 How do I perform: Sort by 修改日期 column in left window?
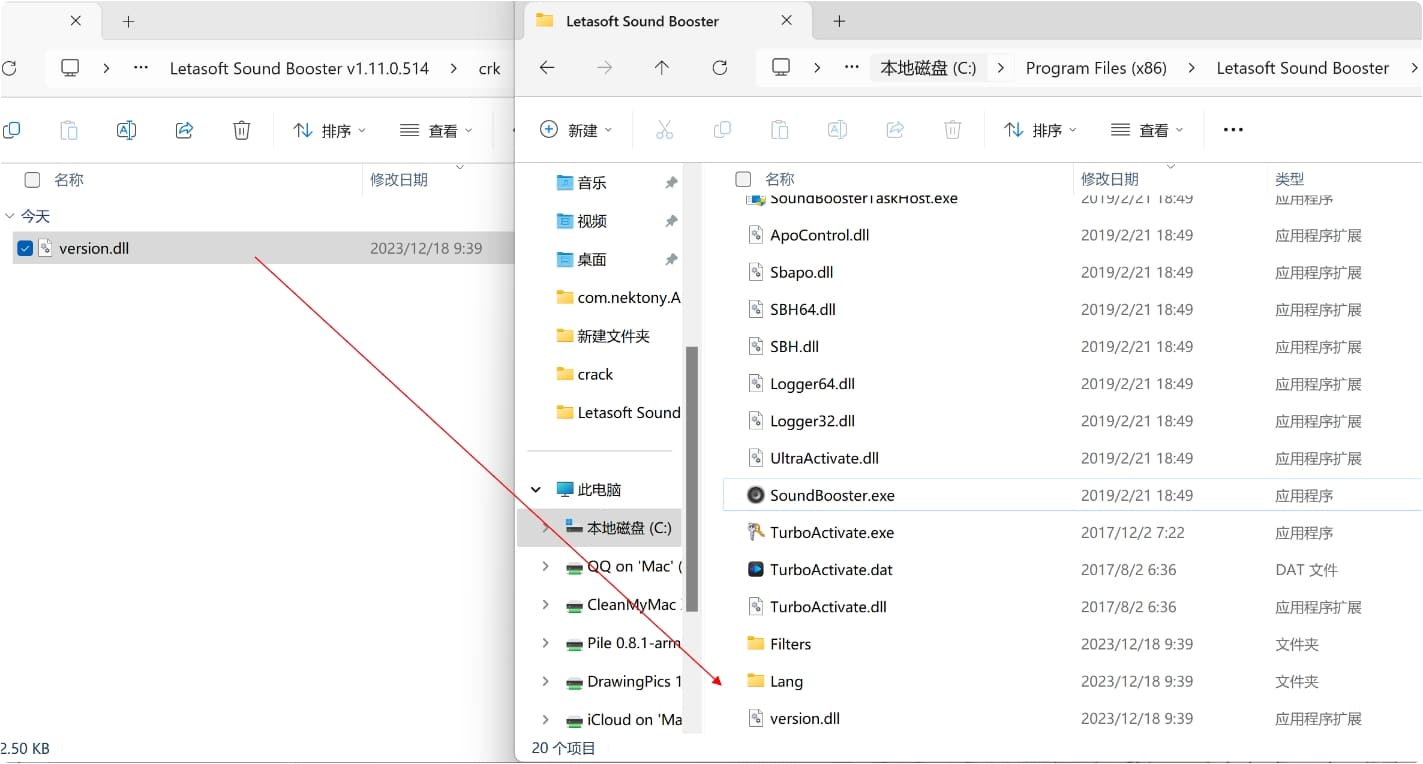click(x=399, y=180)
